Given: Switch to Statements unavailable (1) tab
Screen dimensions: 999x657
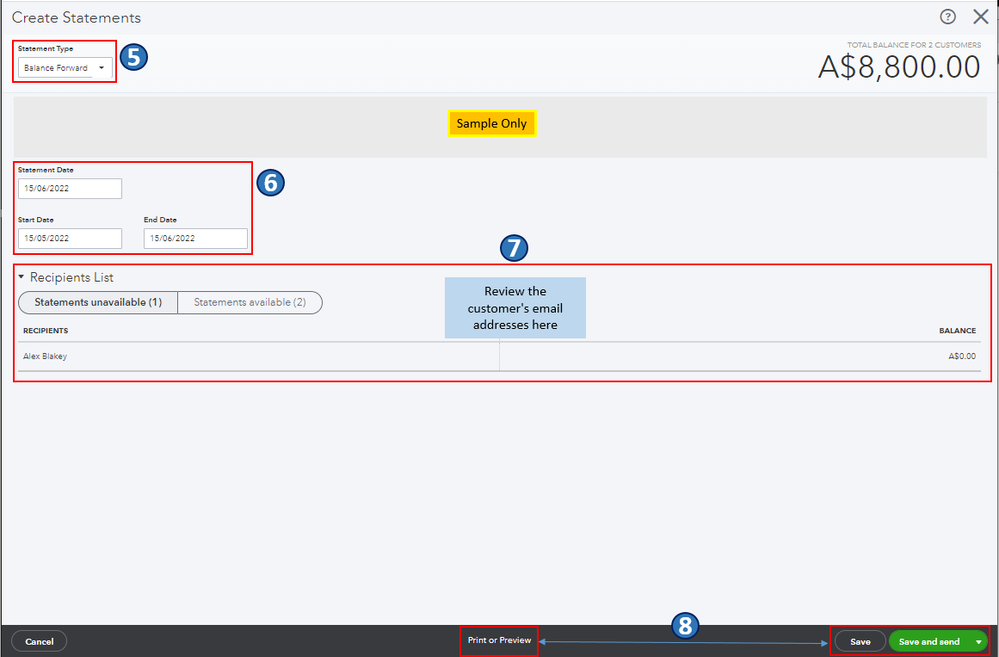Looking at the screenshot, I should (98, 302).
